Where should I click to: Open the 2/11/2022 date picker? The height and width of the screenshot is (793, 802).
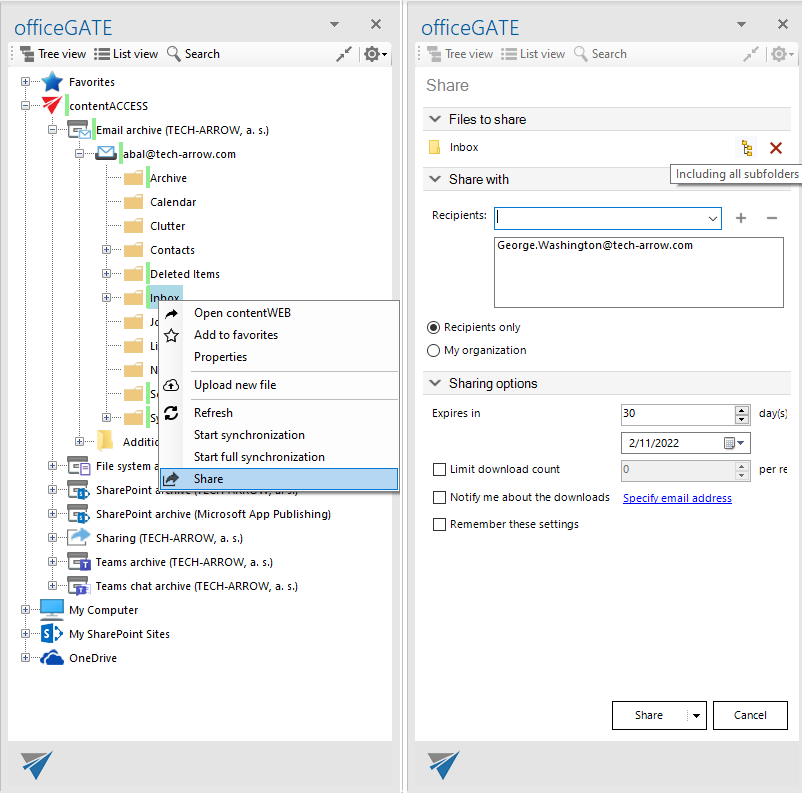738,443
